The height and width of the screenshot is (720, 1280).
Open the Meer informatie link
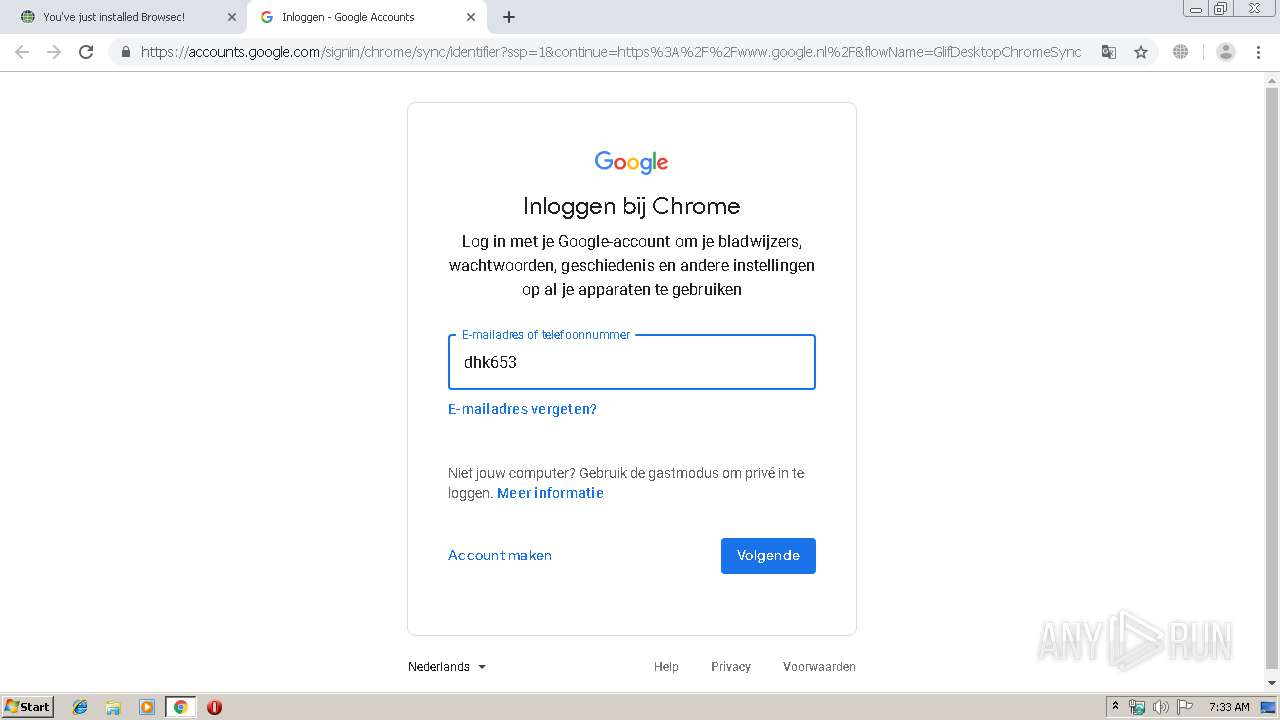tap(550, 493)
